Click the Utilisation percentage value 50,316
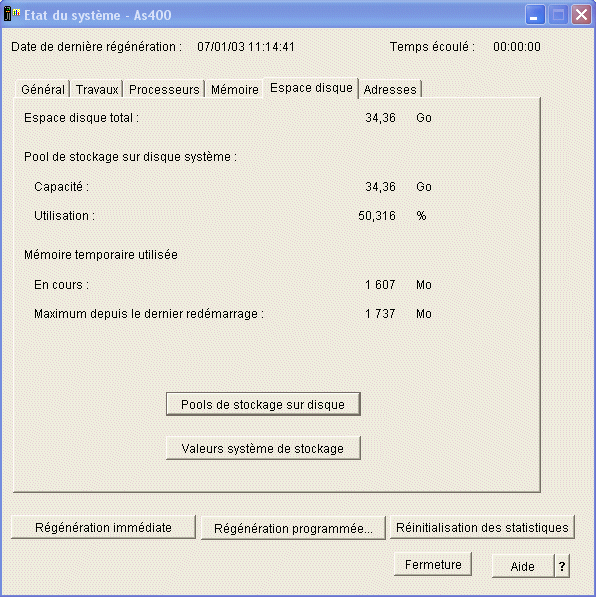The height and width of the screenshot is (597, 596). tap(377, 216)
